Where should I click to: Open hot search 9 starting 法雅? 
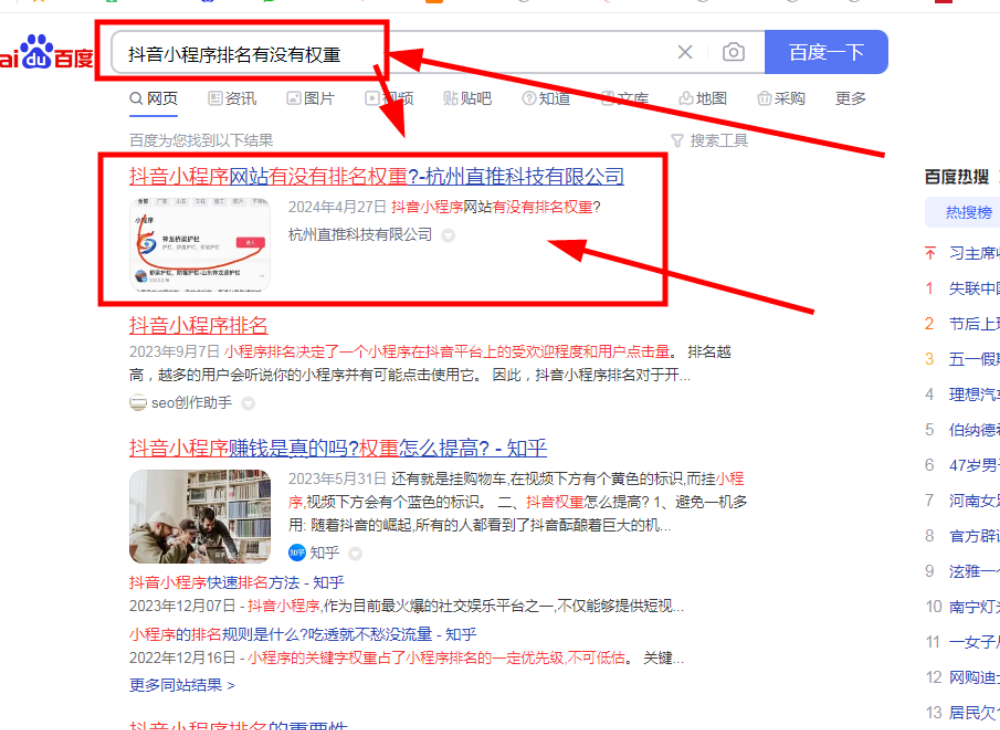click(974, 571)
